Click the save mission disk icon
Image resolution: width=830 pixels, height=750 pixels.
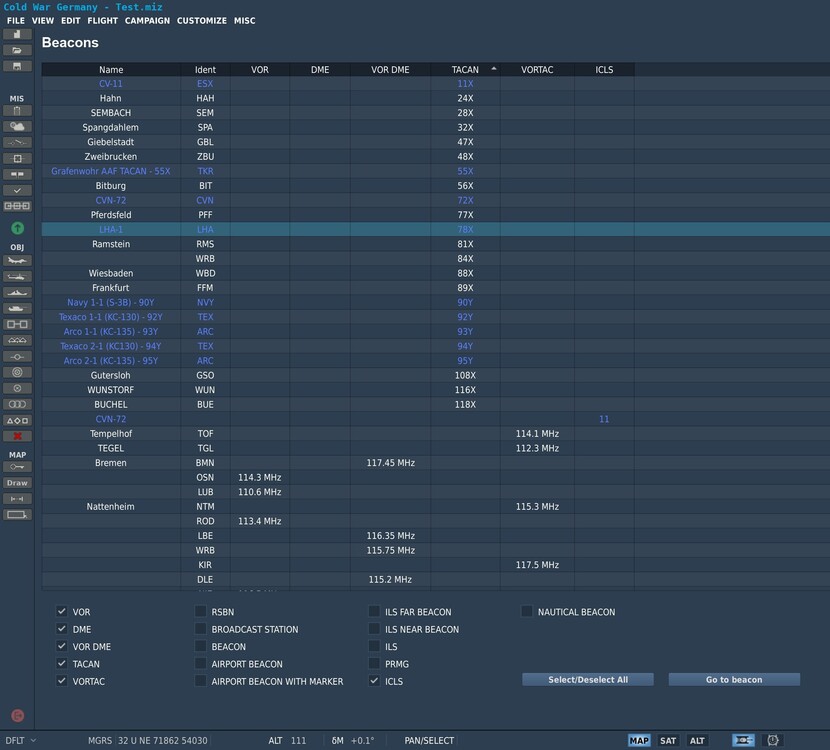tap(17, 66)
